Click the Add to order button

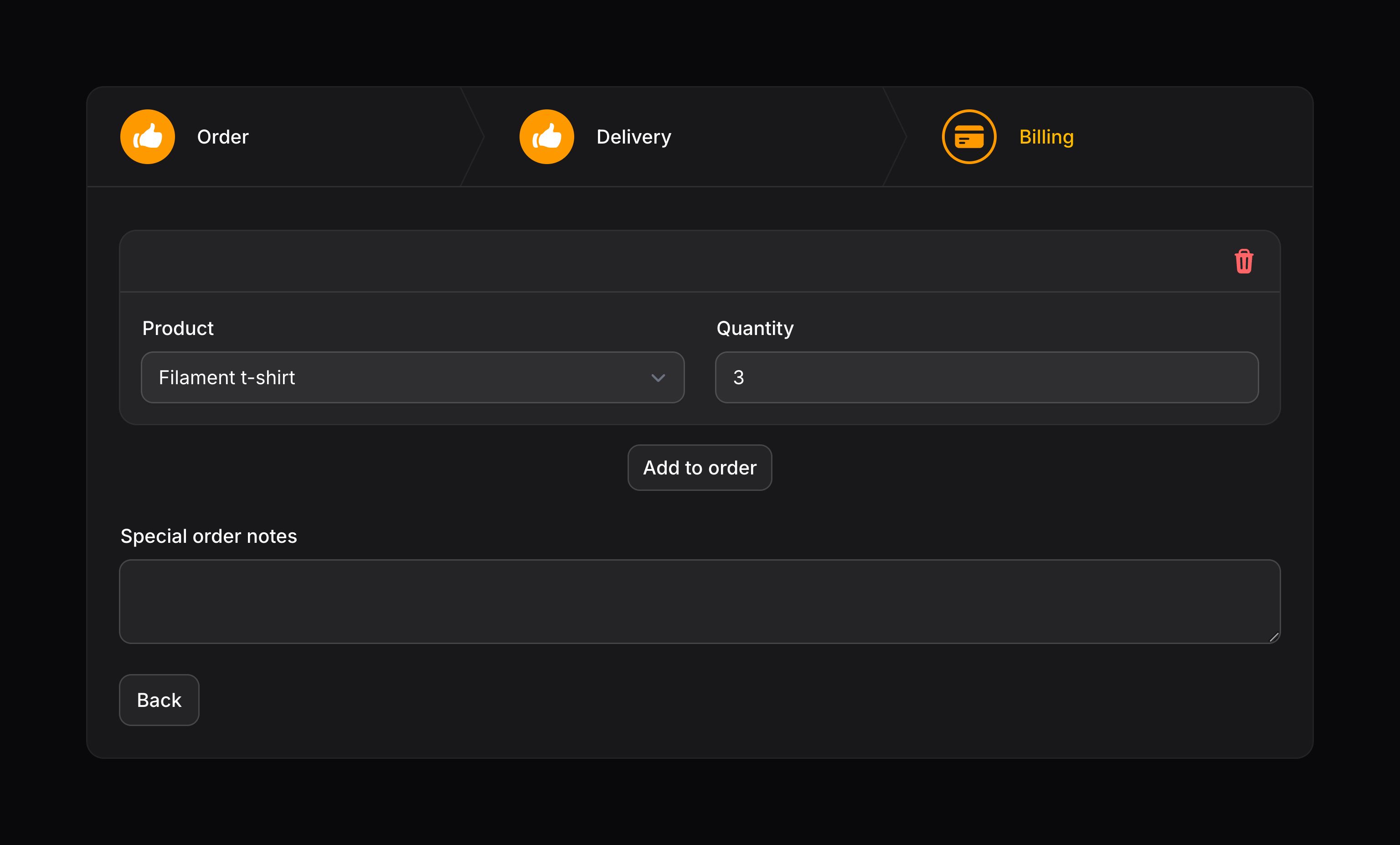point(700,467)
